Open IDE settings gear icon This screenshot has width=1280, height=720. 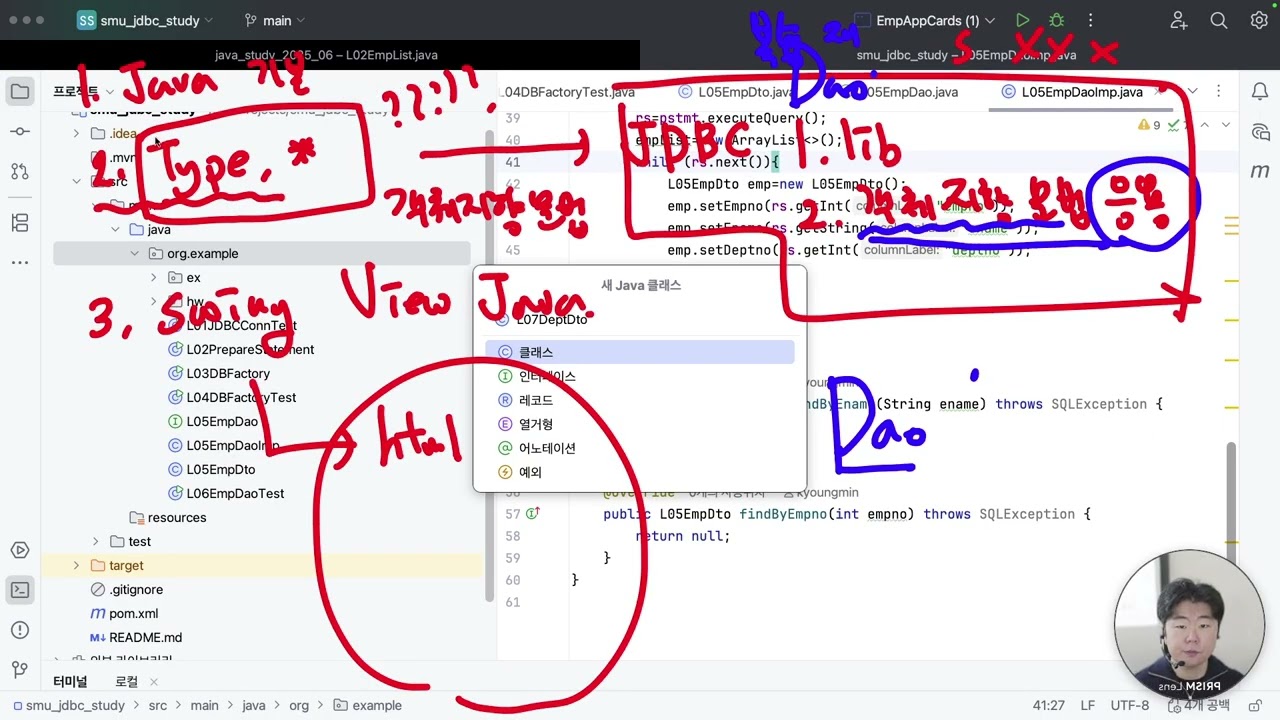(x=1259, y=20)
